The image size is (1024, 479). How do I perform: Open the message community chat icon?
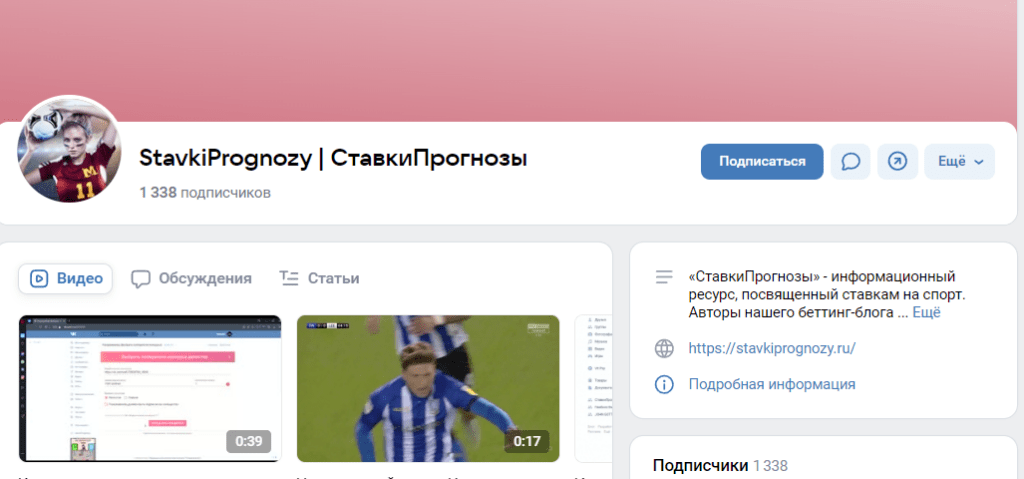850,161
